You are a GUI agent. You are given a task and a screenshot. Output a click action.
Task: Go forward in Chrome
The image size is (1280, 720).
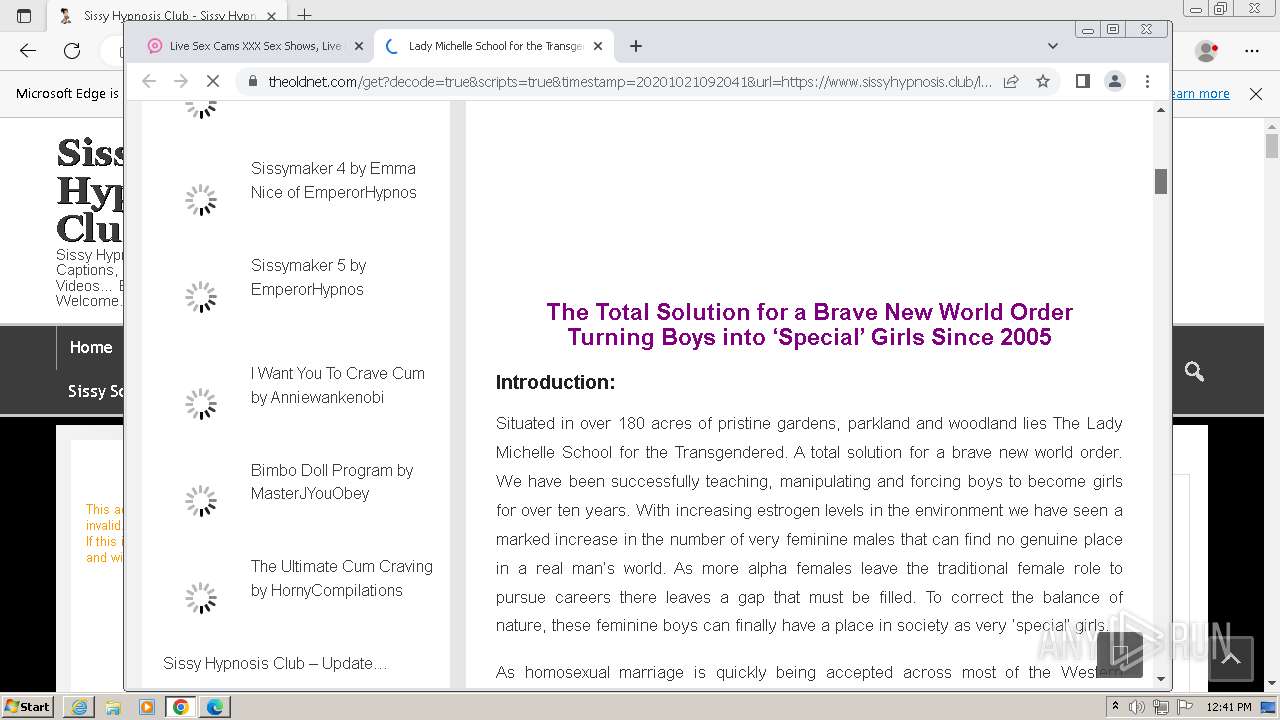181,81
